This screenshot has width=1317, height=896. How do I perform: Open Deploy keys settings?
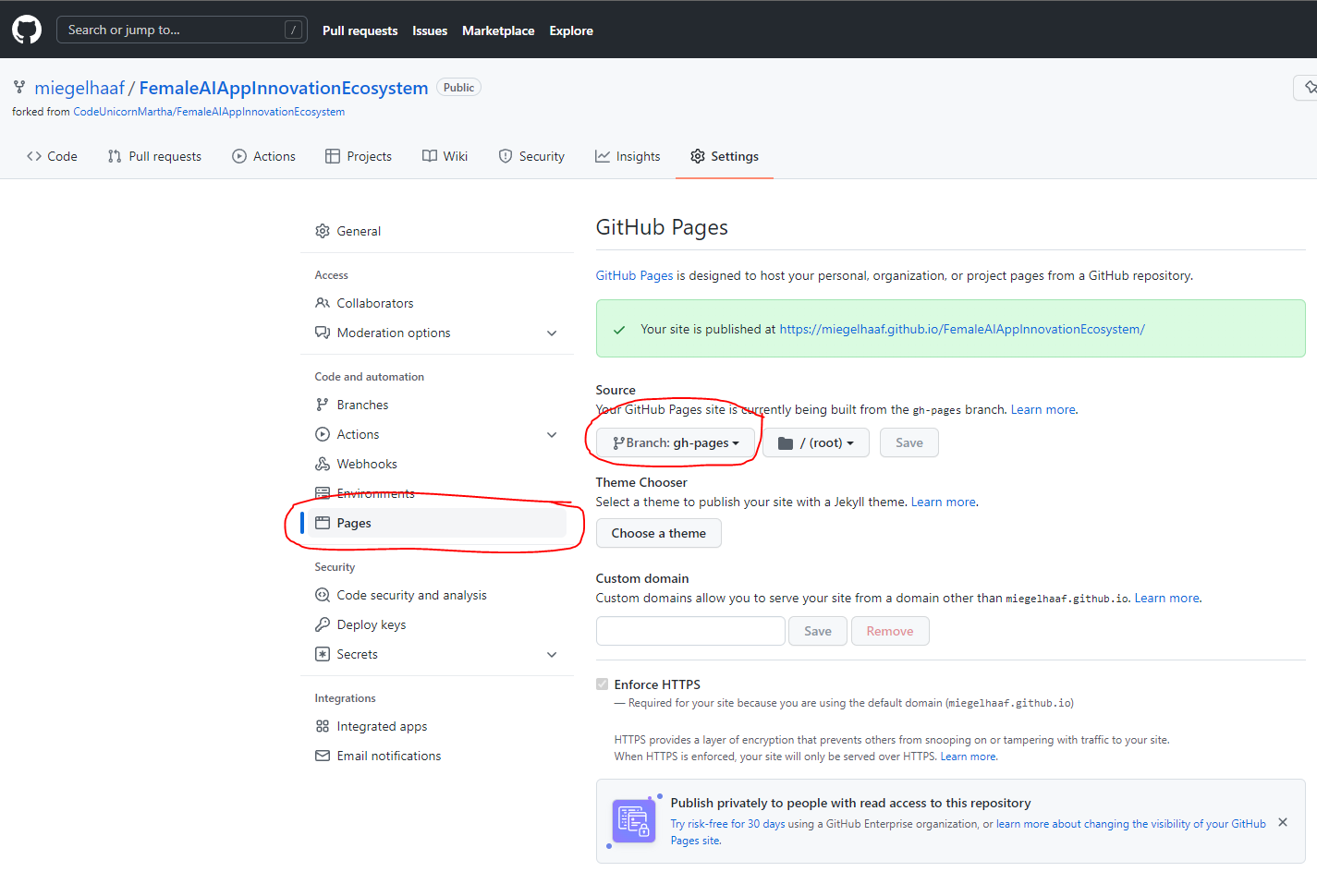[371, 624]
